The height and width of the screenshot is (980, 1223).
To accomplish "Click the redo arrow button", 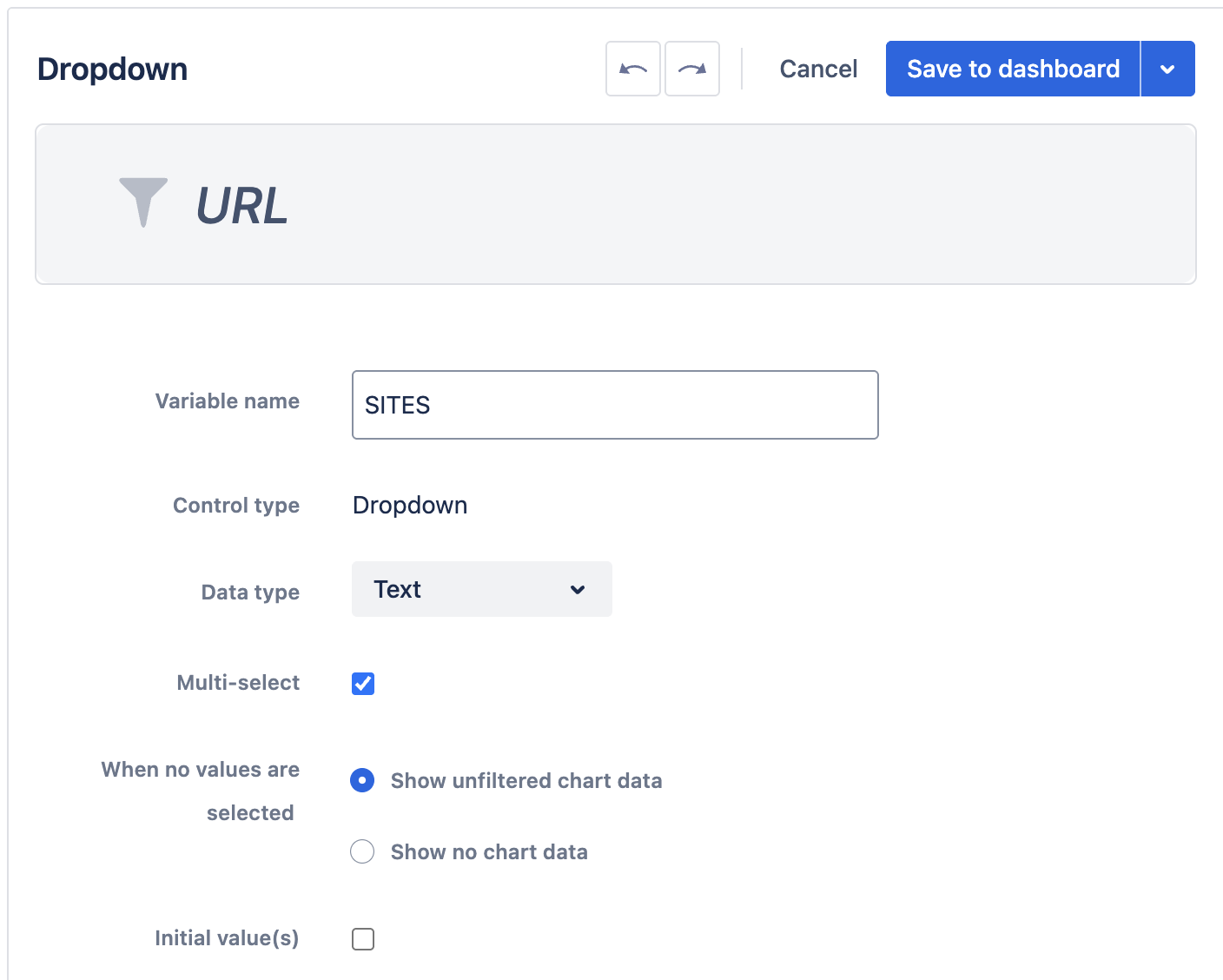I will pyautogui.click(x=692, y=69).
